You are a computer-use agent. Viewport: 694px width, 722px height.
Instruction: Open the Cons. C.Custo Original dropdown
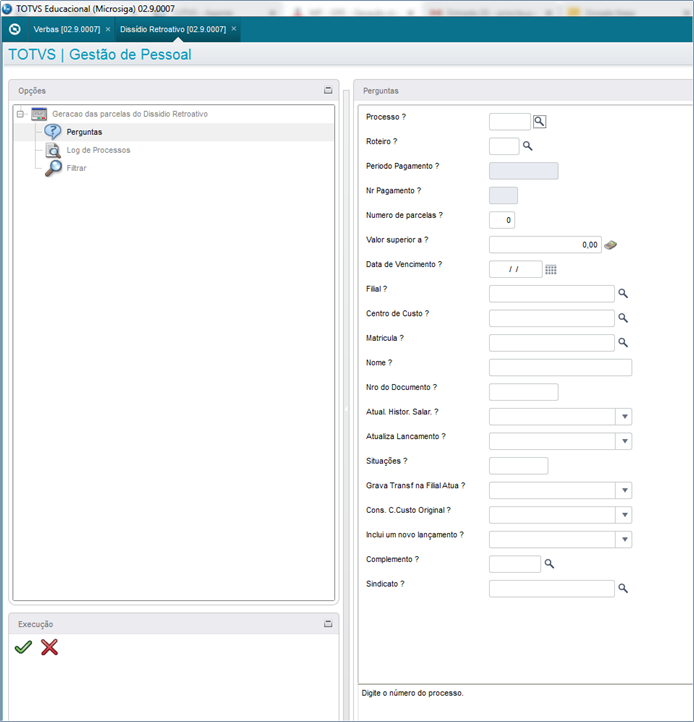click(624, 515)
